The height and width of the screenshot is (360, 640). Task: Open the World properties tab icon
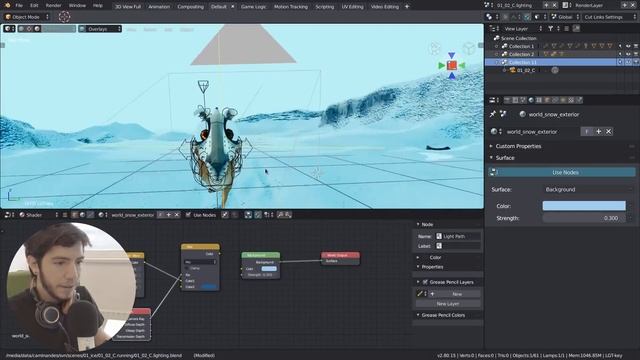531,100
